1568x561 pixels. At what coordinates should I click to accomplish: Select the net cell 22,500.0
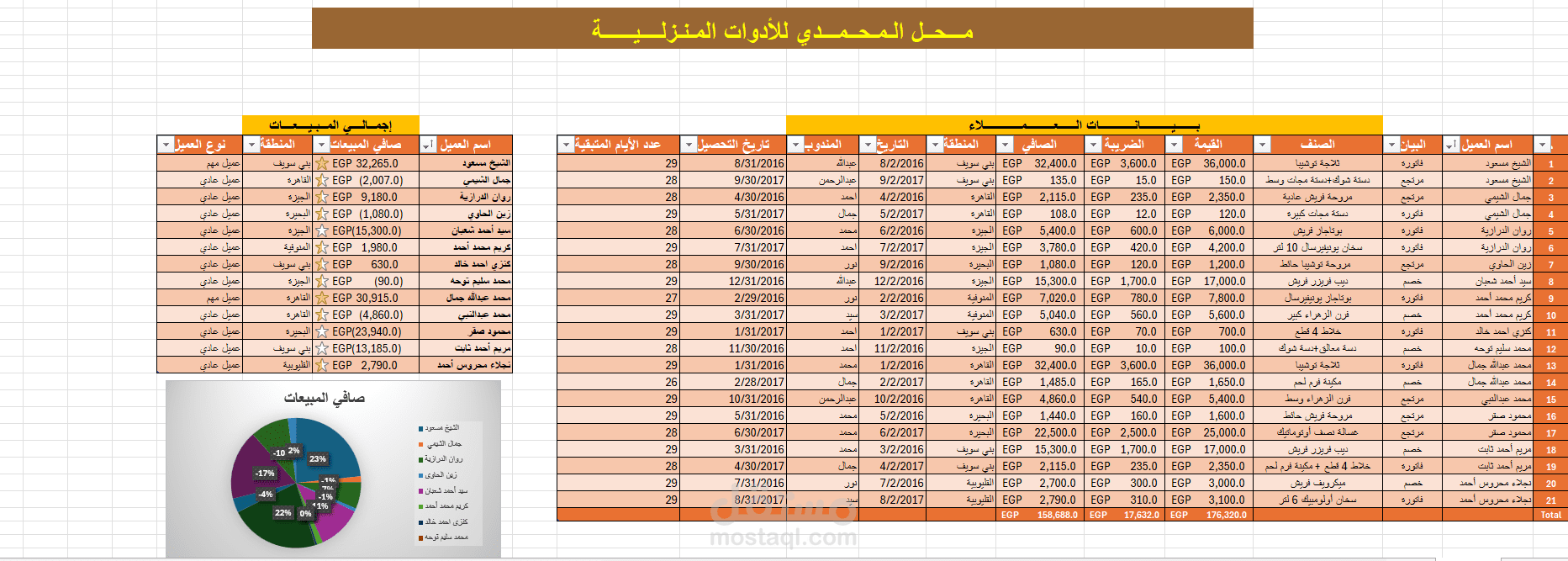[1040, 432]
